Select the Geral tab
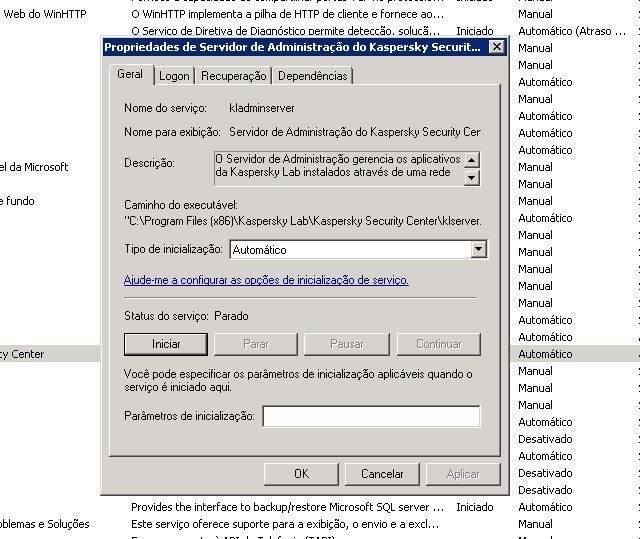The width and height of the screenshot is (640, 539). 130,74
